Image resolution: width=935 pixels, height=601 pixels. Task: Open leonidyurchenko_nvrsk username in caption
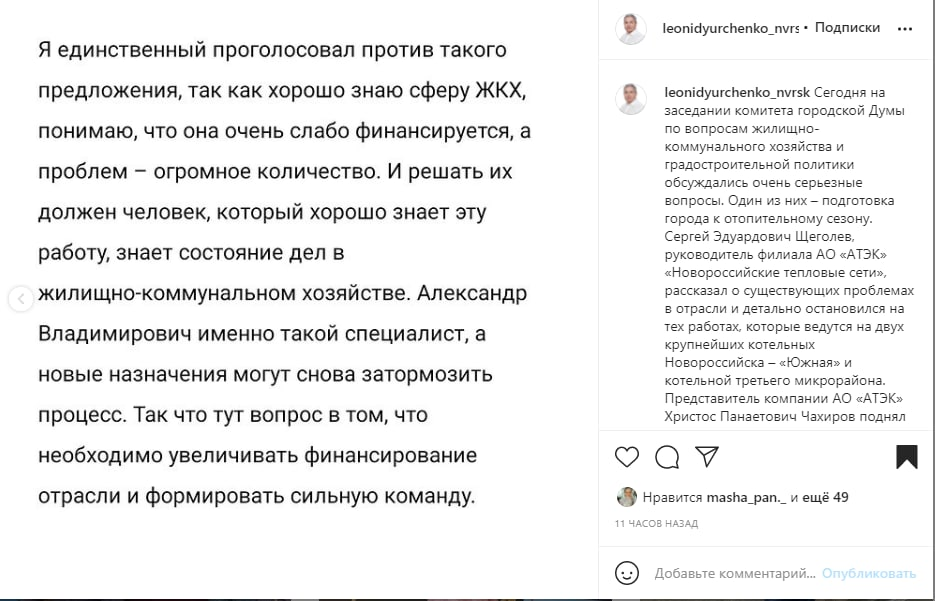[737, 92]
